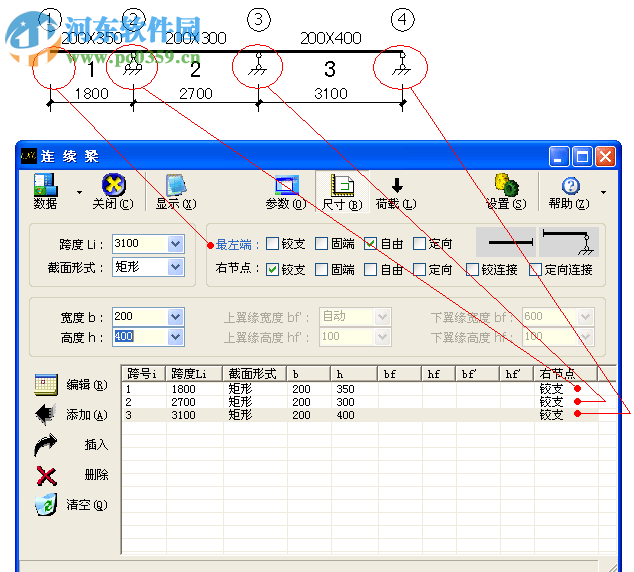
Task: Open the 设置(S) settings gears icon
Action: coord(506,191)
